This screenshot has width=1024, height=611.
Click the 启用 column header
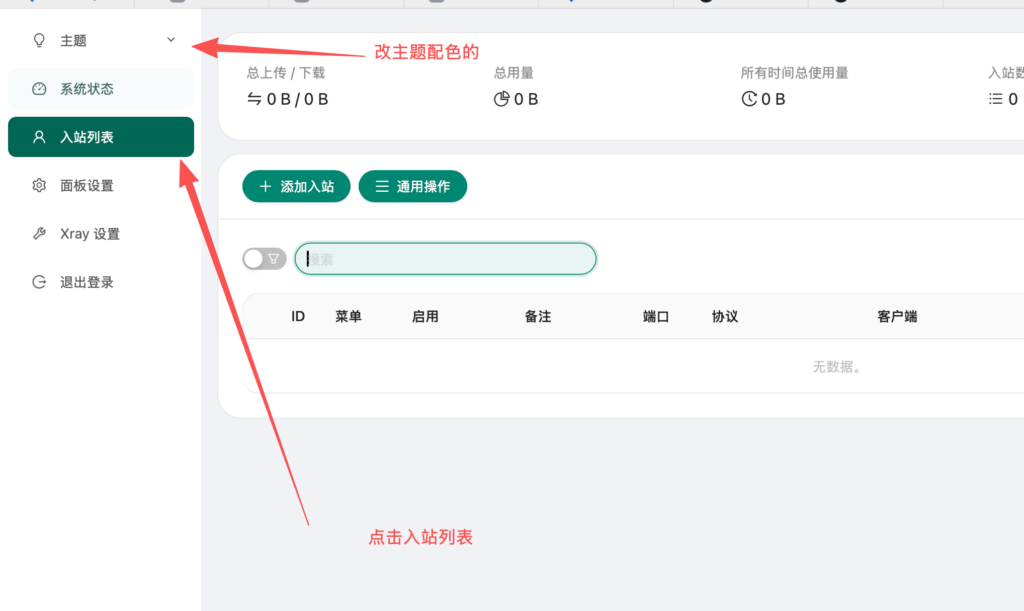pos(425,317)
